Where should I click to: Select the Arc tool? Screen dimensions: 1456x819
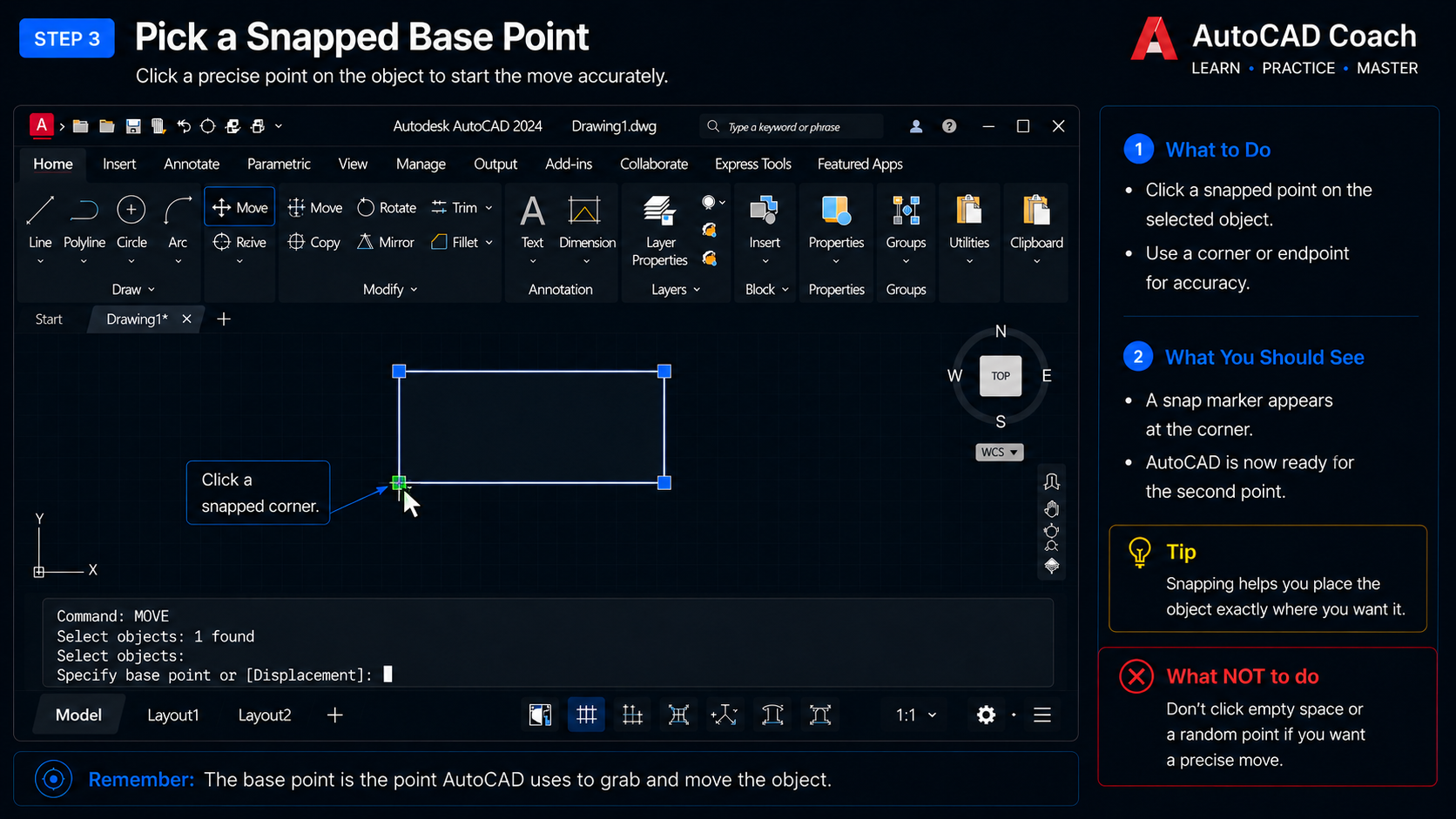pyautogui.click(x=178, y=222)
